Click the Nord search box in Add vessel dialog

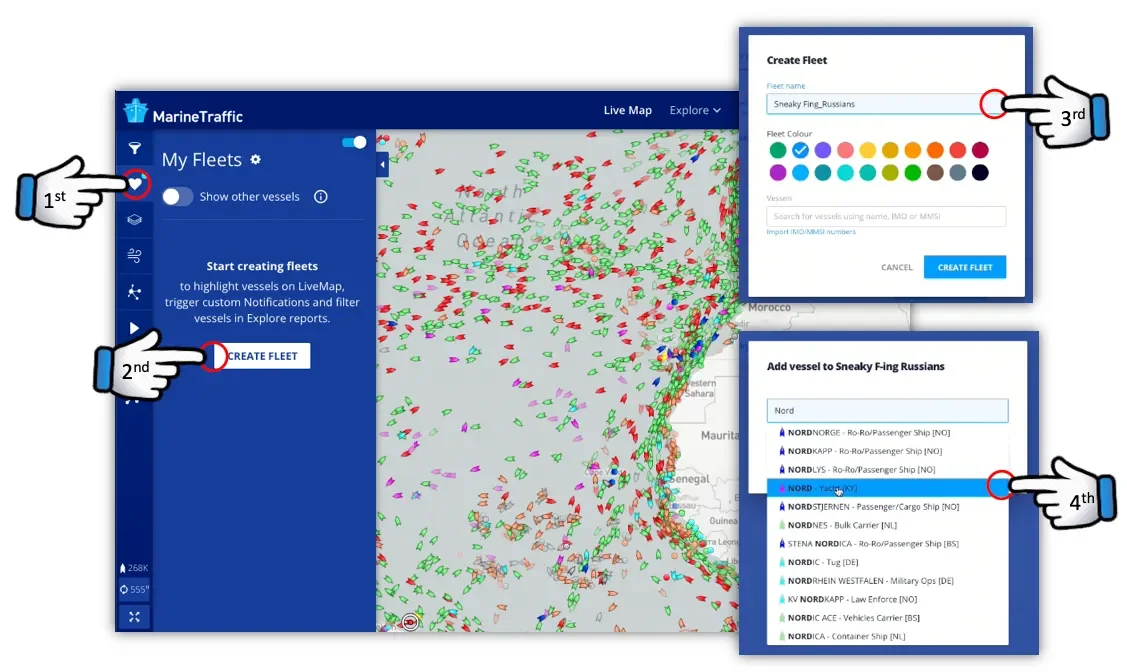pyautogui.click(x=887, y=410)
